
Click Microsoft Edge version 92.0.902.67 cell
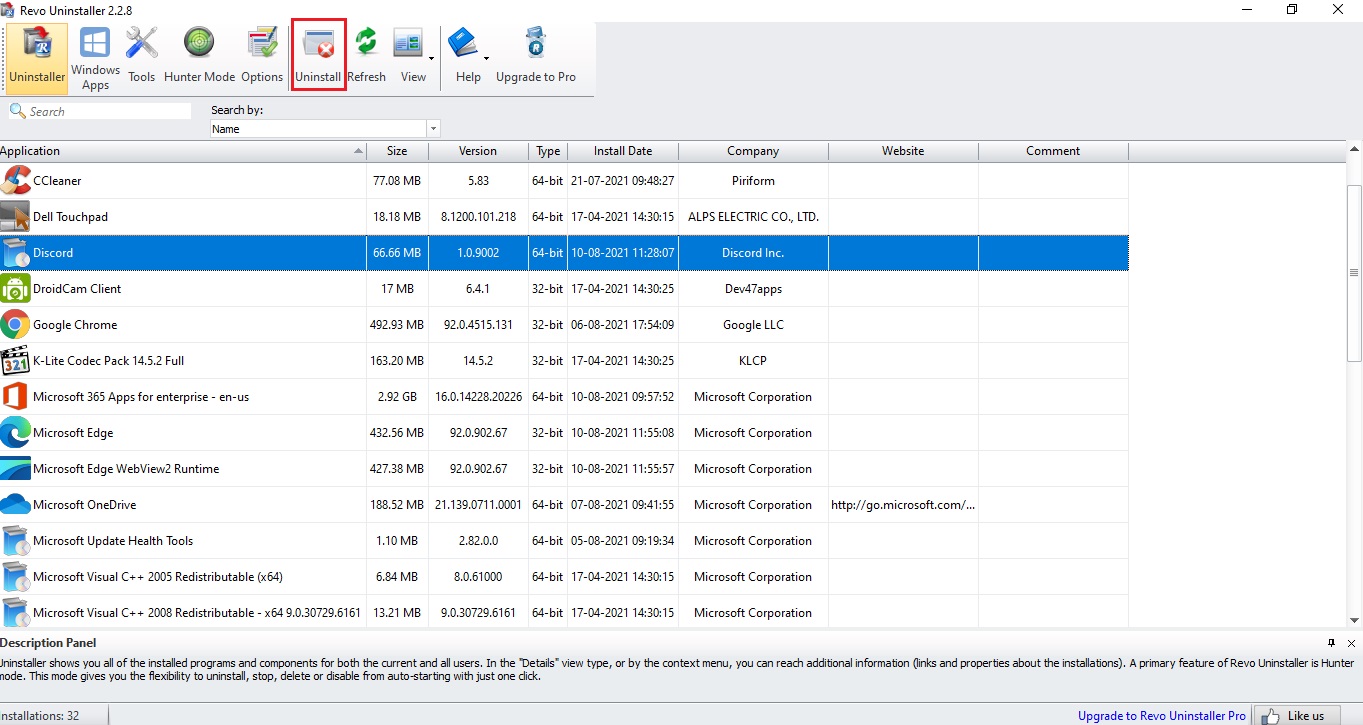tap(478, 433)
